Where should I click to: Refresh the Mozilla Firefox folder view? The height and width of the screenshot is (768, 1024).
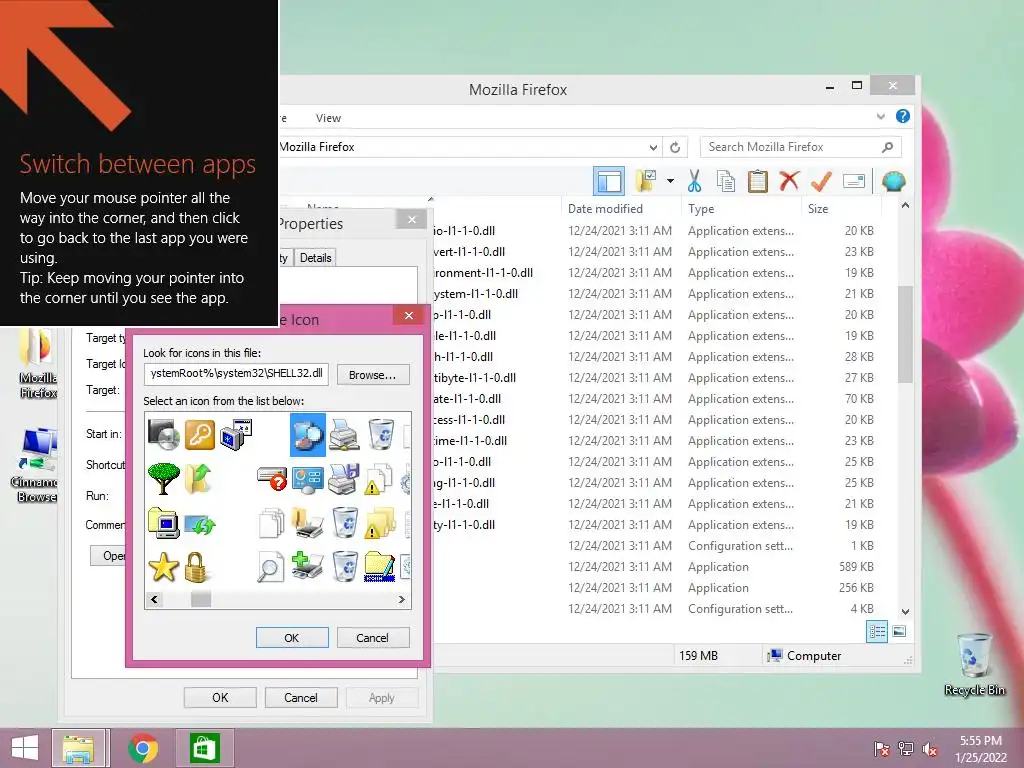click(x=675, y=147)
